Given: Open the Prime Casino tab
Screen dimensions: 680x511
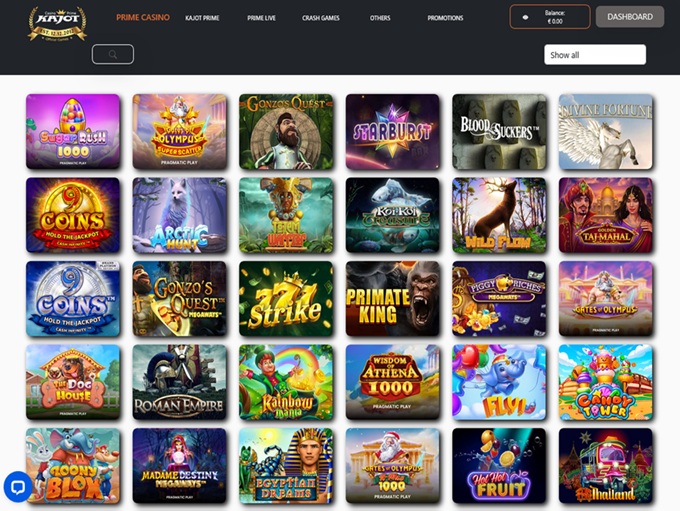Looking at the screenshot, I should 143,17.
